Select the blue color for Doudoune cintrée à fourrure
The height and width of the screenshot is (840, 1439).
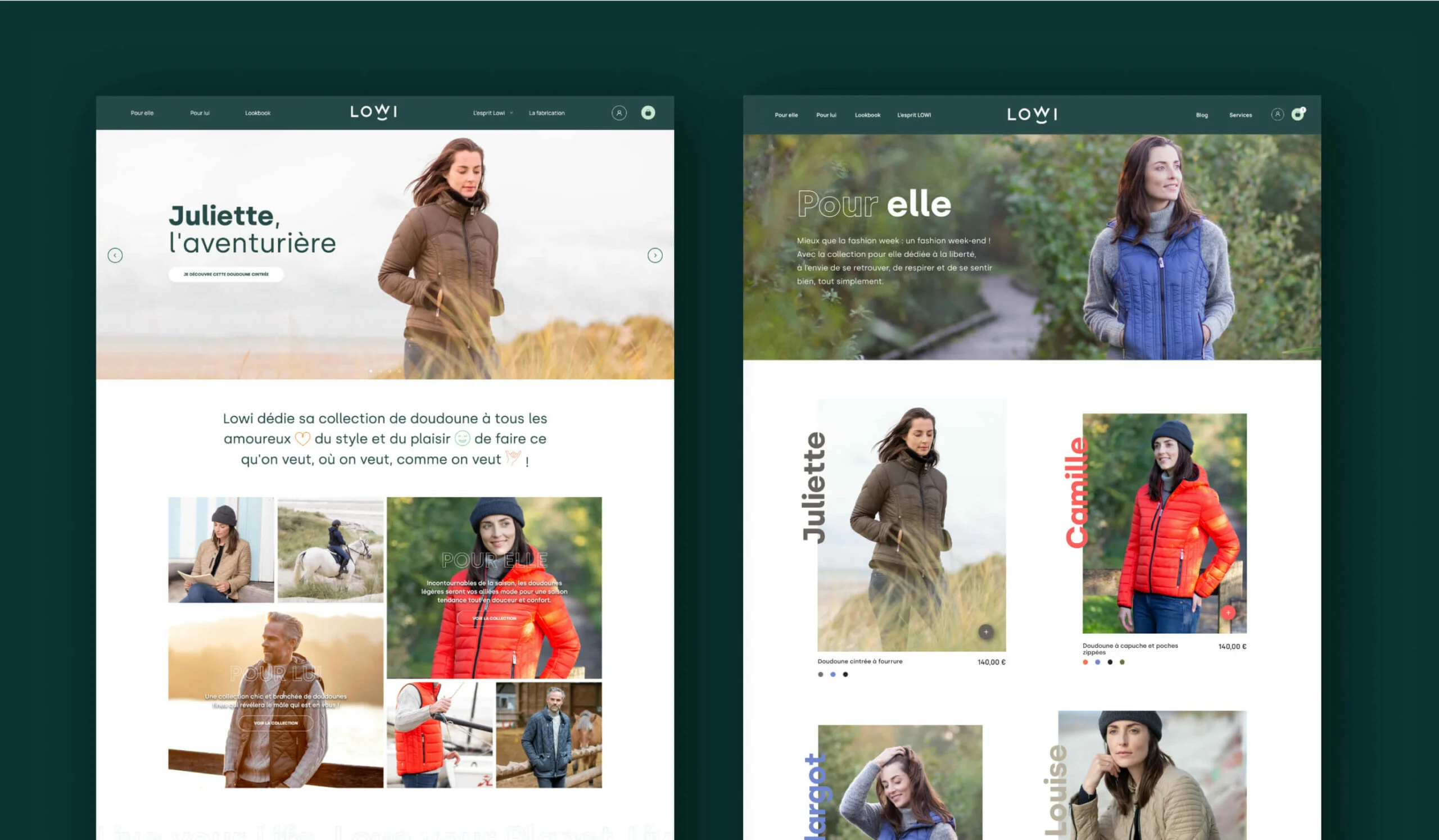click(x=832, y=674)
